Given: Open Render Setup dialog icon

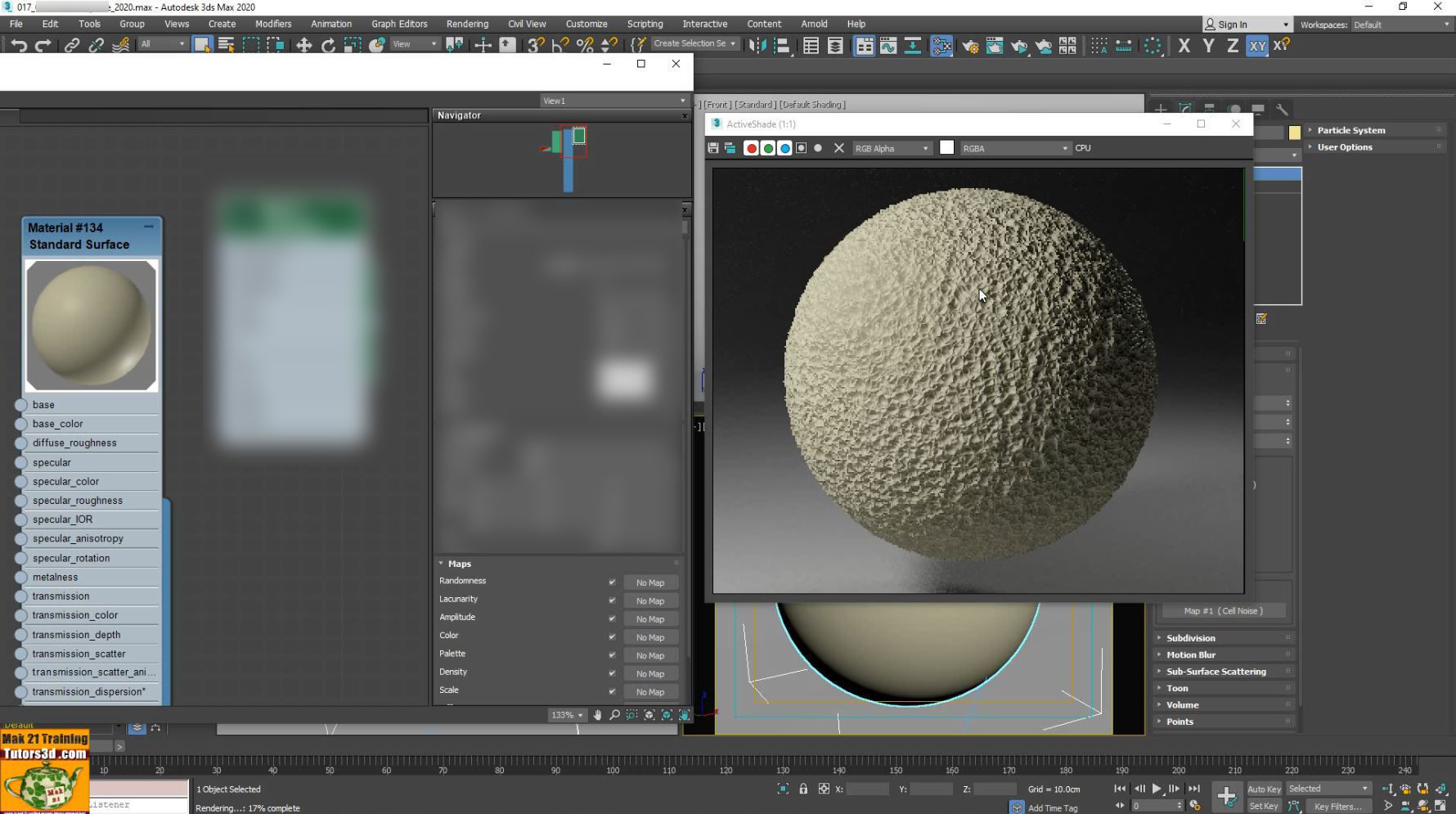Looking at the screenshot, I should [x=971, y=46].
